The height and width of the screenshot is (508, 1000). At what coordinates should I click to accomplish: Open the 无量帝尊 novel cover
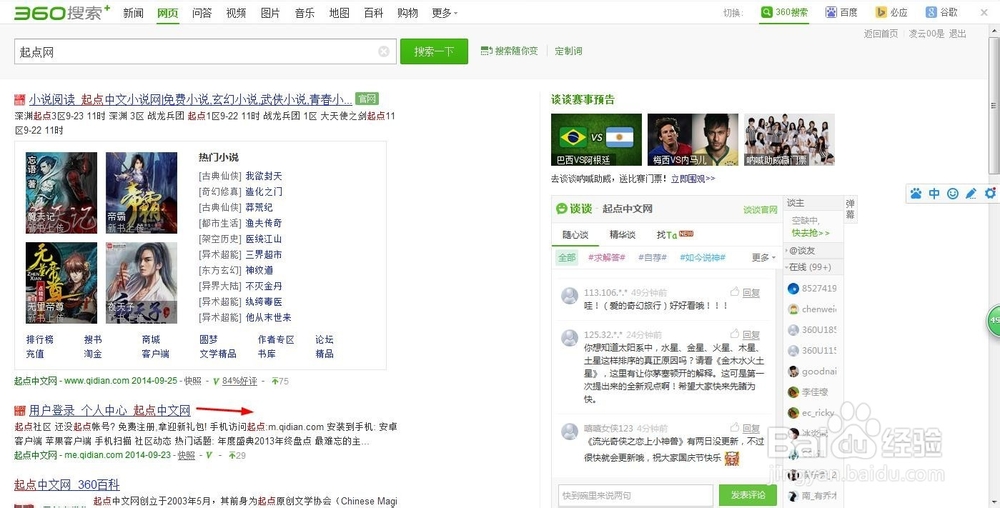(61, 282)
